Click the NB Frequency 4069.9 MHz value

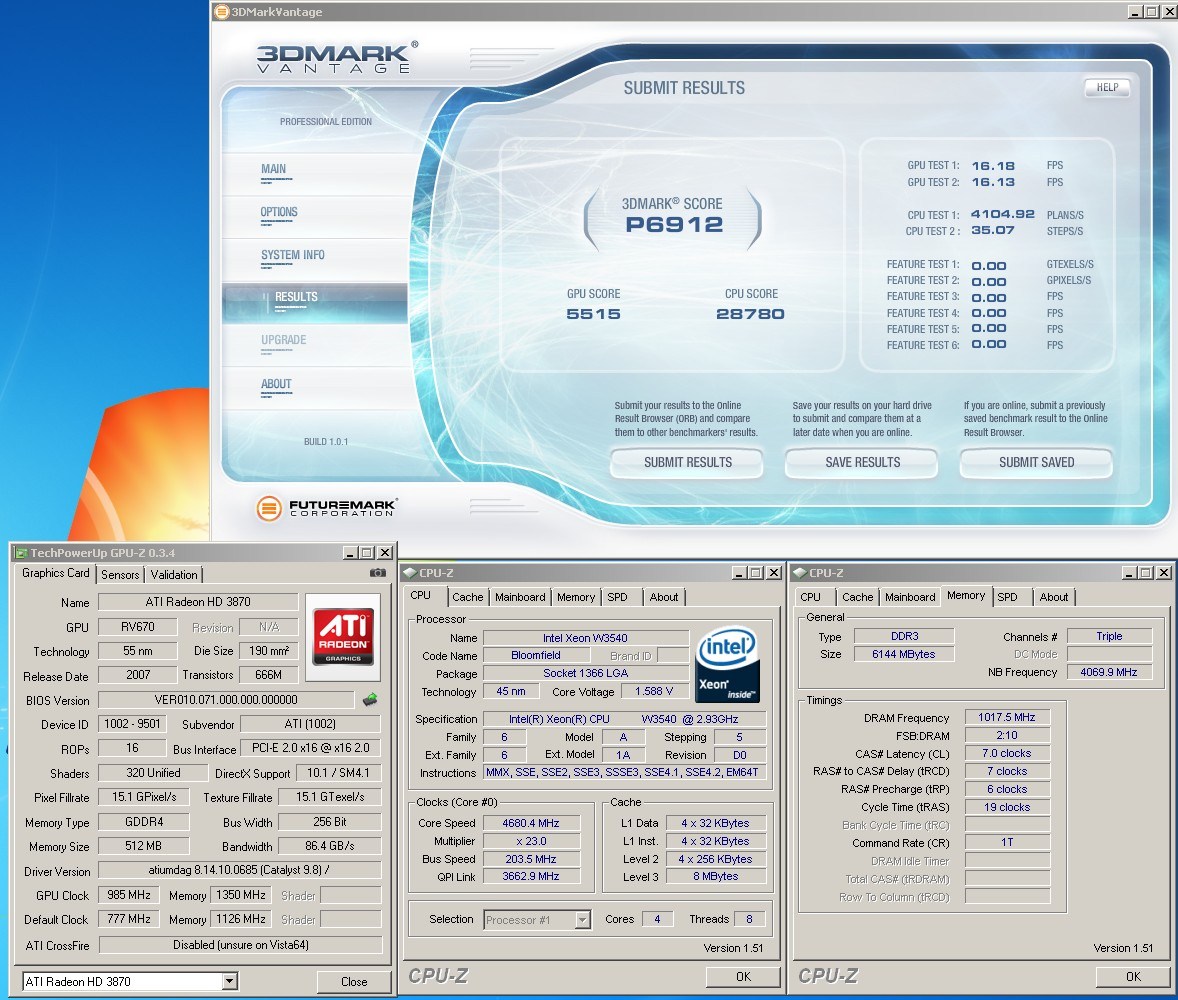(x=1109, y=672)
